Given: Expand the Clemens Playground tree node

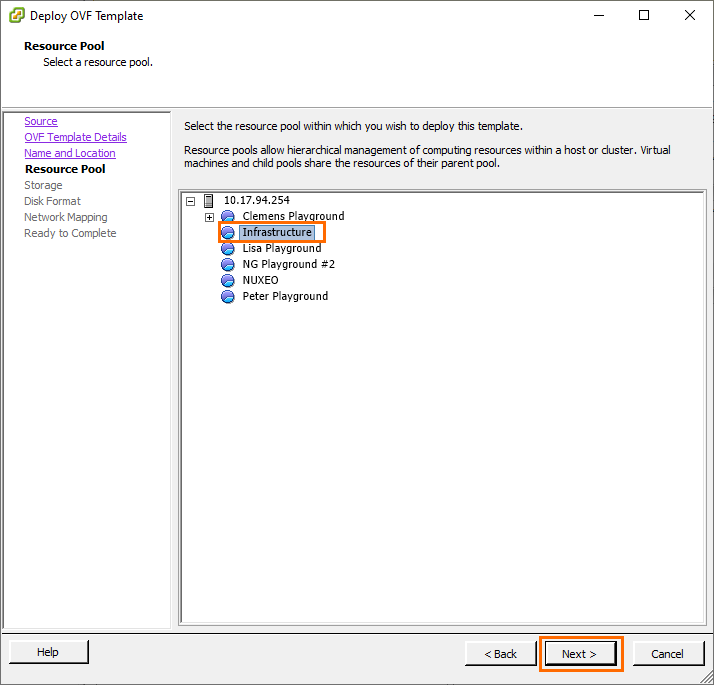Looking at the screenshot, I should (x=210, y=217).
